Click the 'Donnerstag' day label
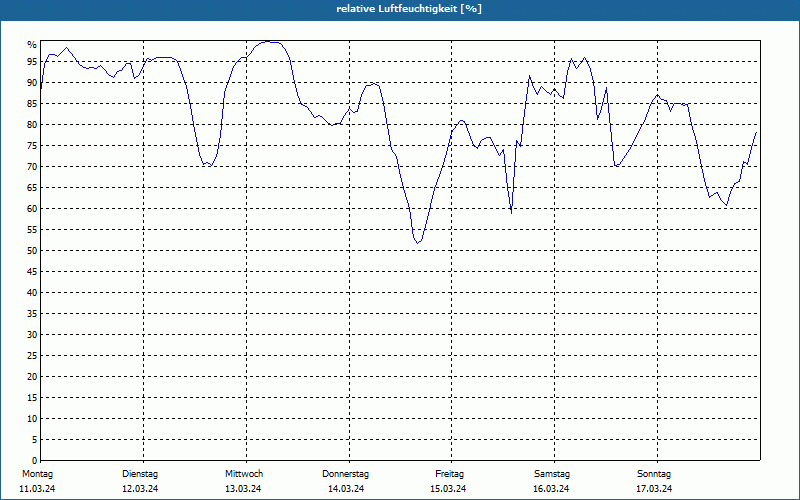The width and height of the screenshot is (800, 500). coord(345,474)
